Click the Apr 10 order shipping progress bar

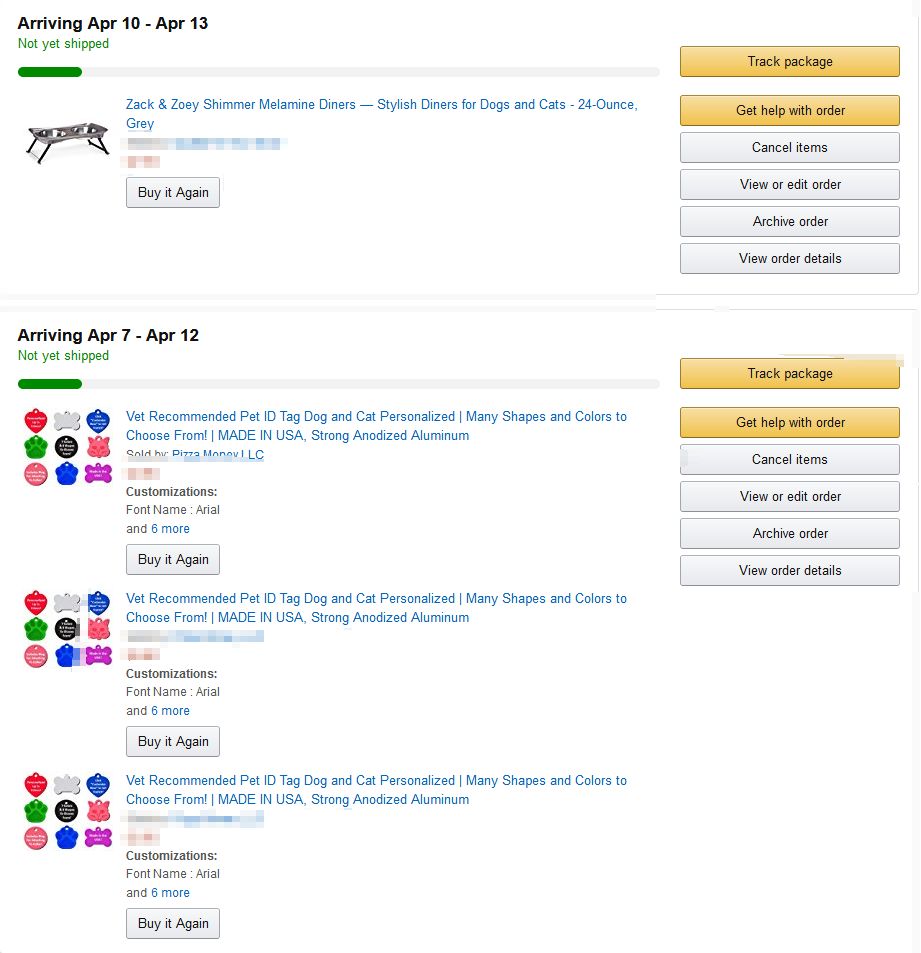[x=339, y=72]
